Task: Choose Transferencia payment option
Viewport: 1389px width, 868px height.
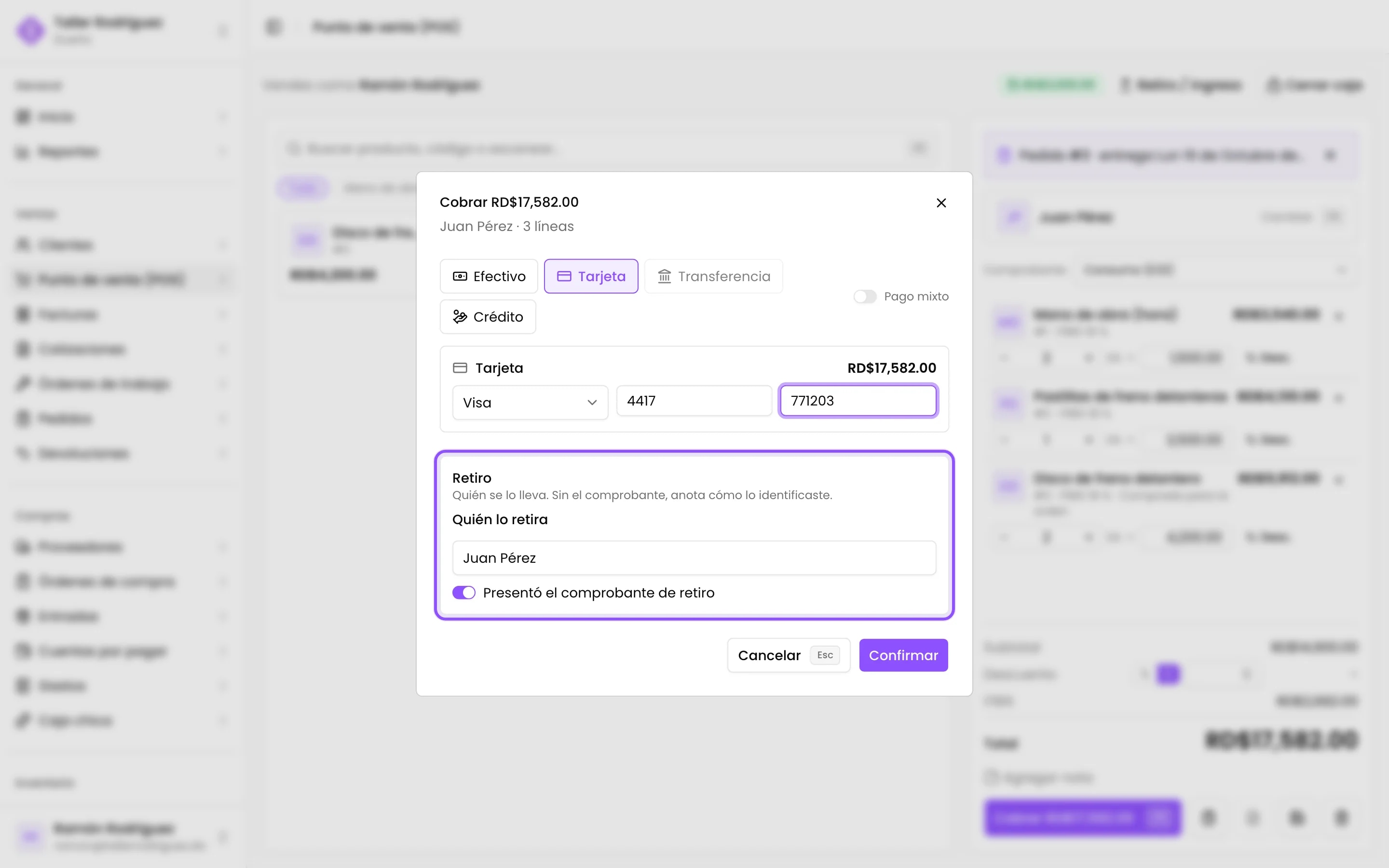Action: 713,276
